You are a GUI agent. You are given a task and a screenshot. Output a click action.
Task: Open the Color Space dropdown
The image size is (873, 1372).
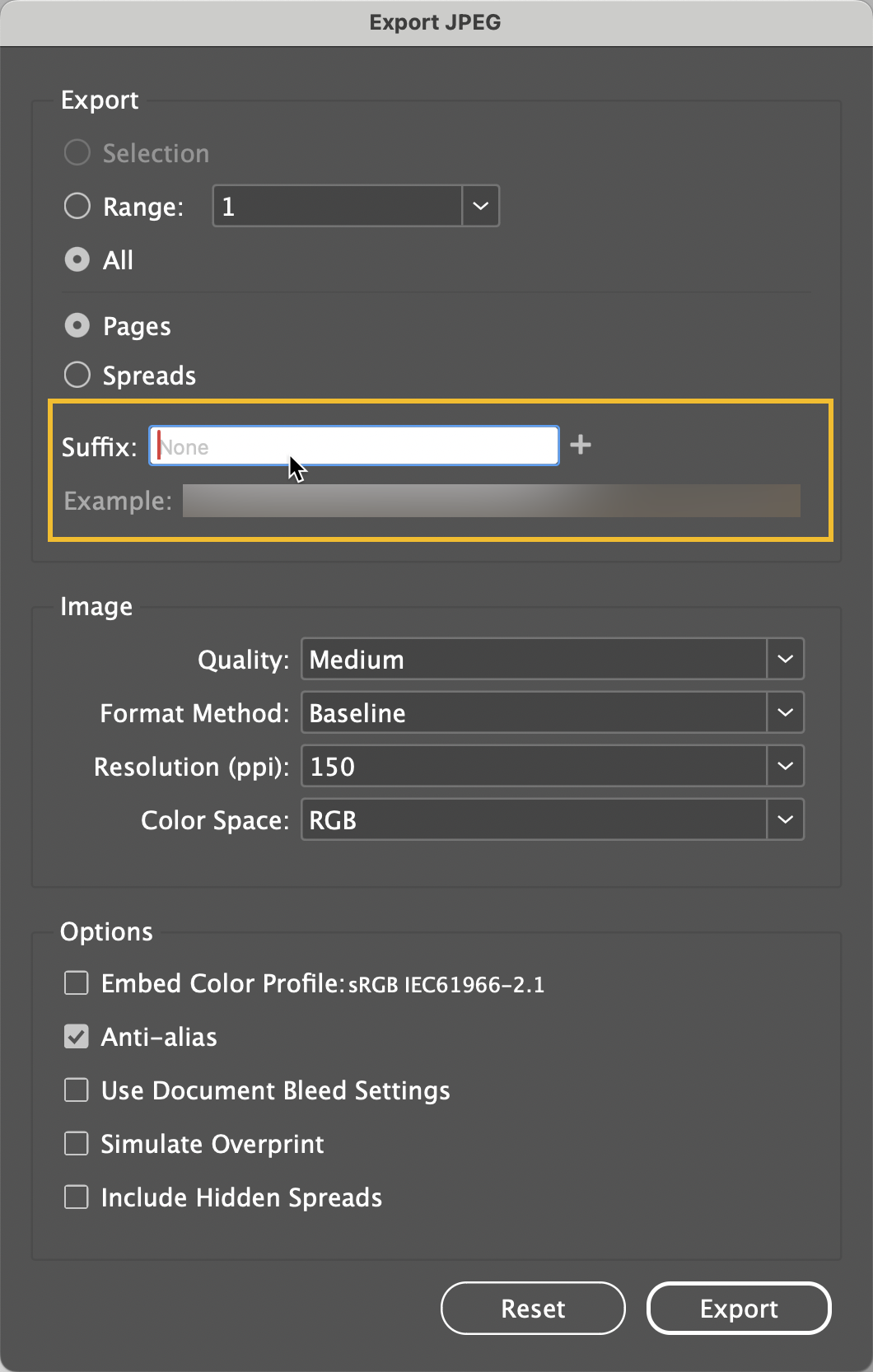[785, 819]
